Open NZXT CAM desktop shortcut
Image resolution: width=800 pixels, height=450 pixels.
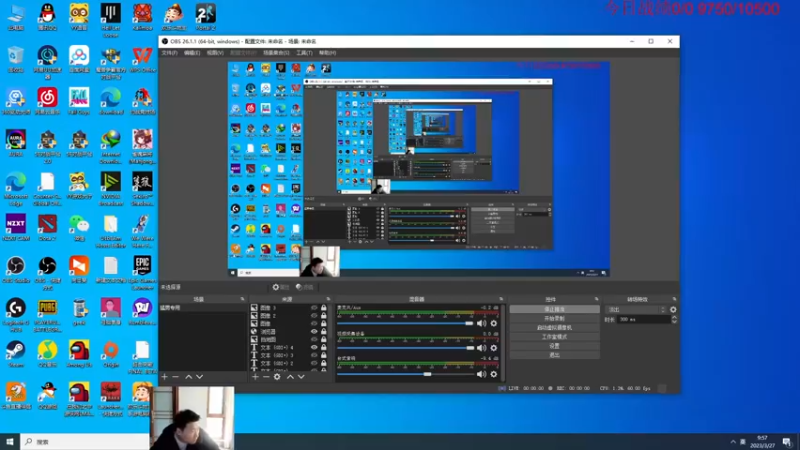[16, 228]
